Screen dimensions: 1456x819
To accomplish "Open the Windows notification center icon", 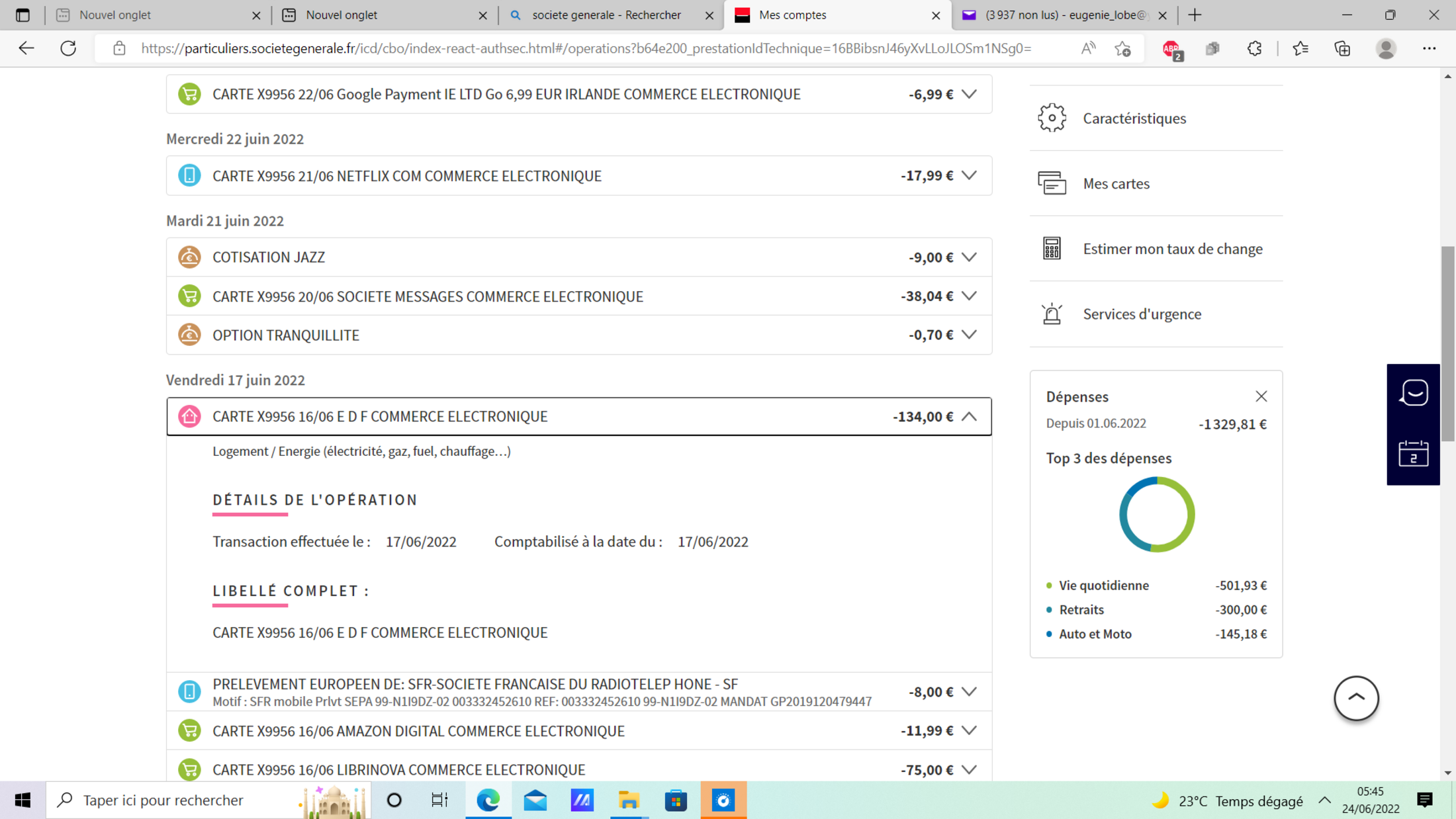I will click(x=1425, y=800).
